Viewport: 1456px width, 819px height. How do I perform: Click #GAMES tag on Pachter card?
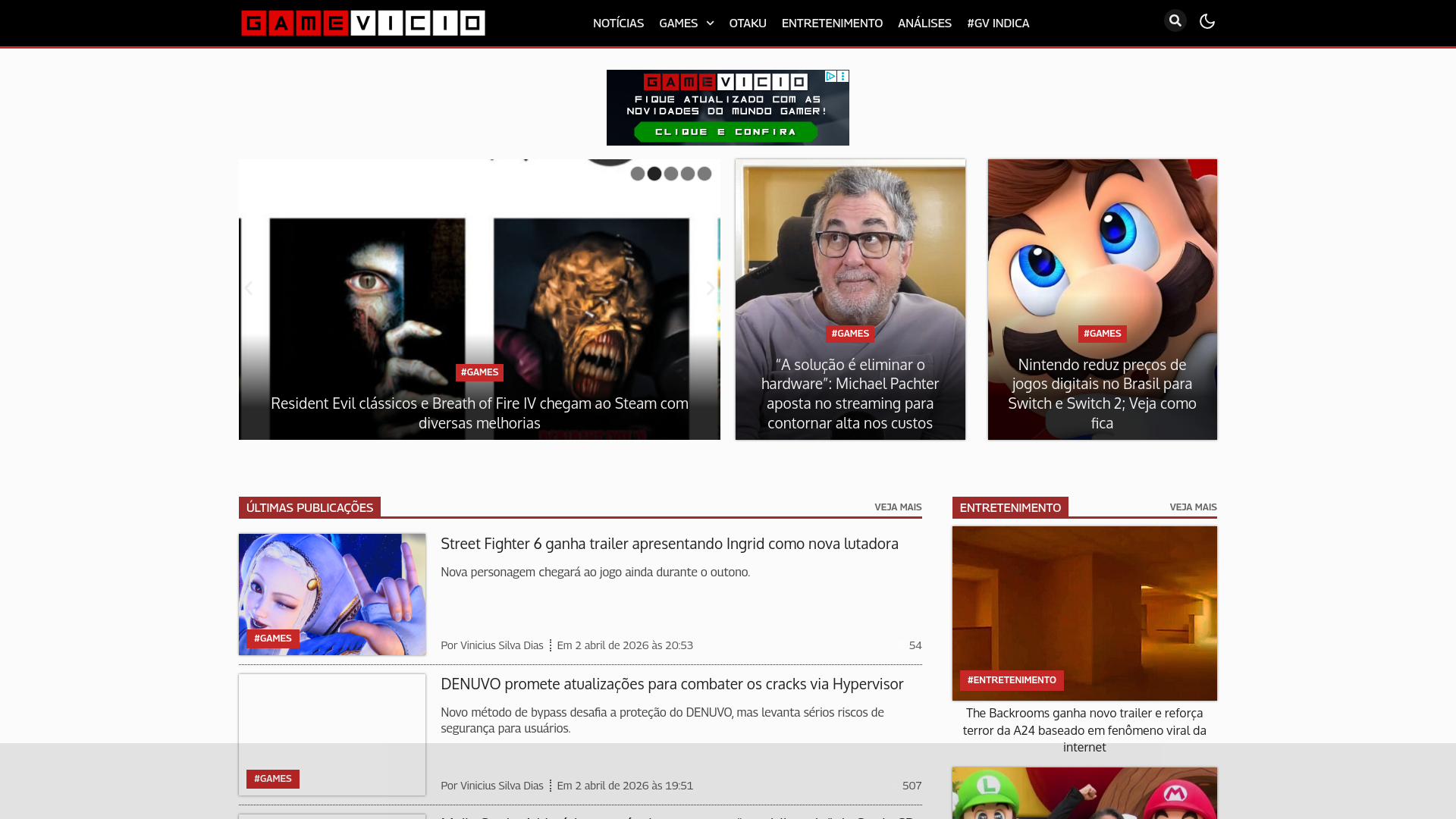click(850, 334)
